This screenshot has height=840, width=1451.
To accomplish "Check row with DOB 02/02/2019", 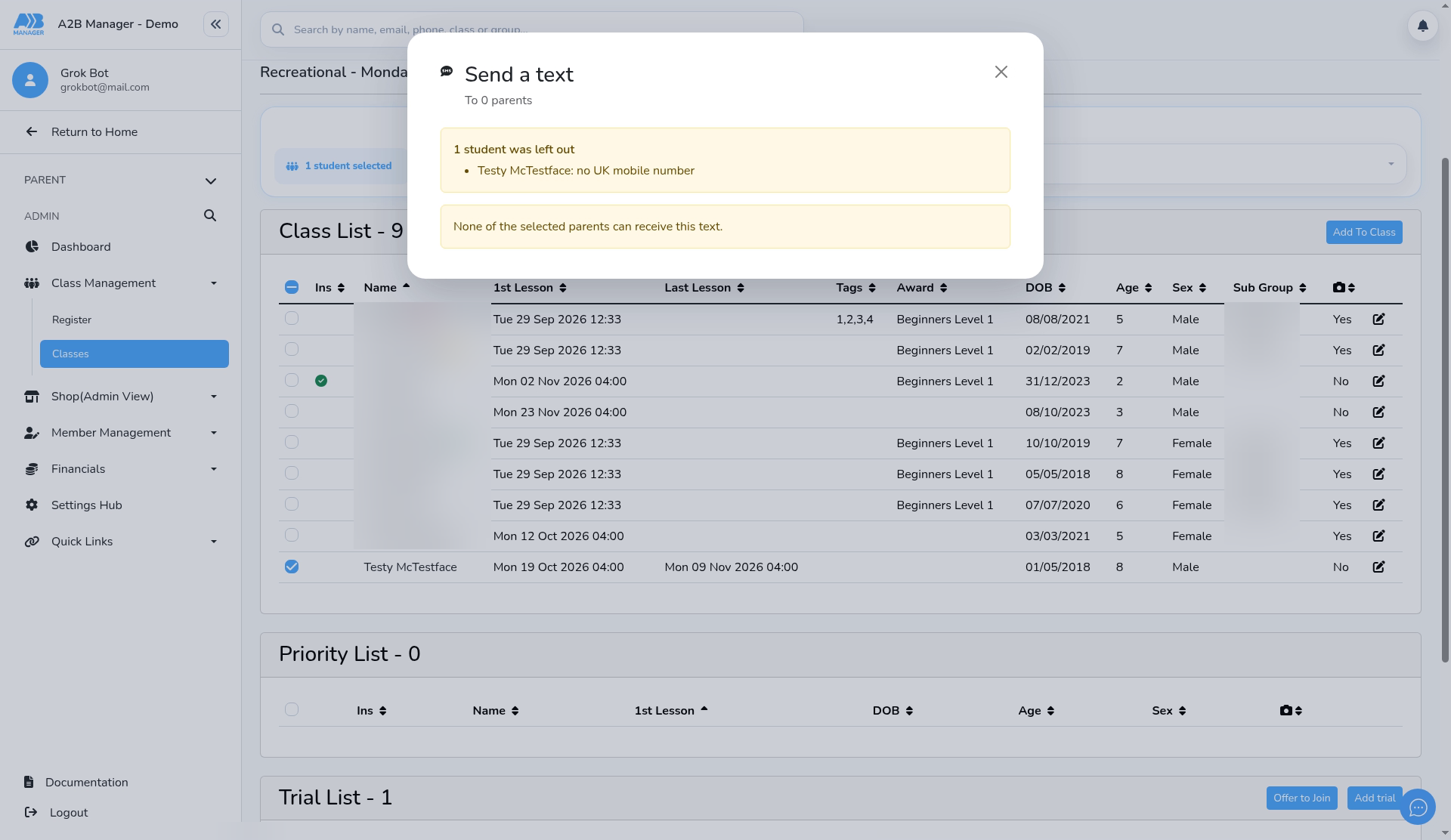I will tap(292, 350).
